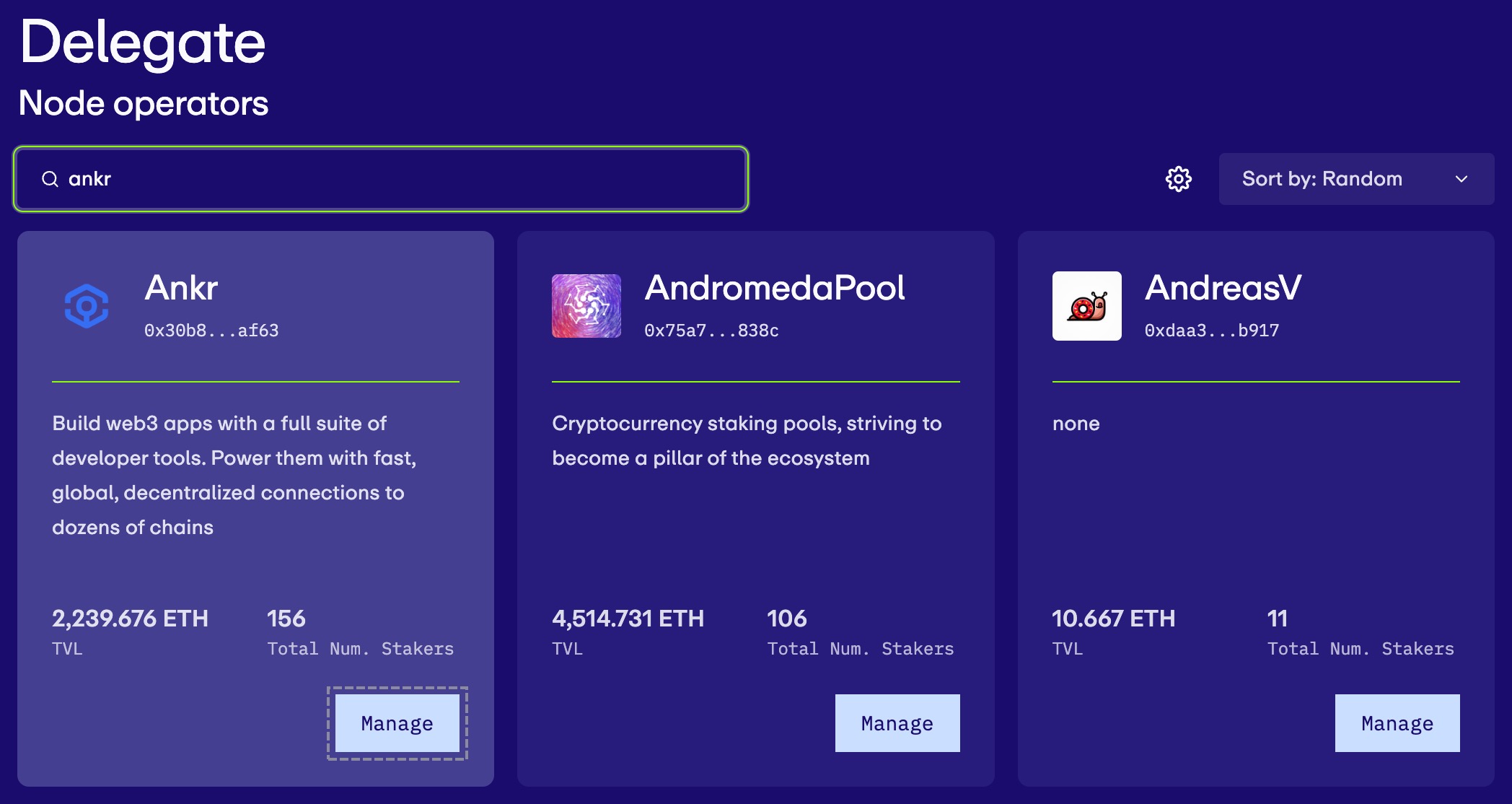The width and height of the screenshot is (1512, 804).
Task: Click Manage button on AndromedaPool card
Action: point(897,723)
